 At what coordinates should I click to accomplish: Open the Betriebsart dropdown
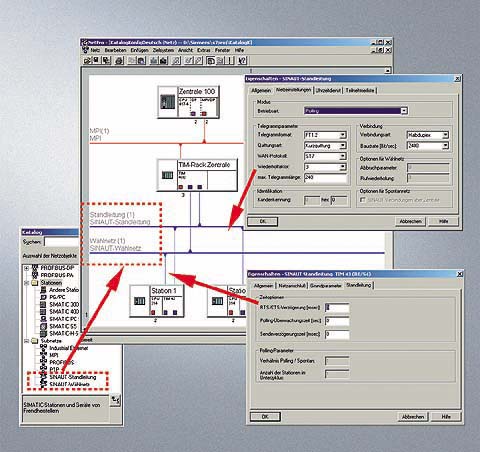pos(404,111)
